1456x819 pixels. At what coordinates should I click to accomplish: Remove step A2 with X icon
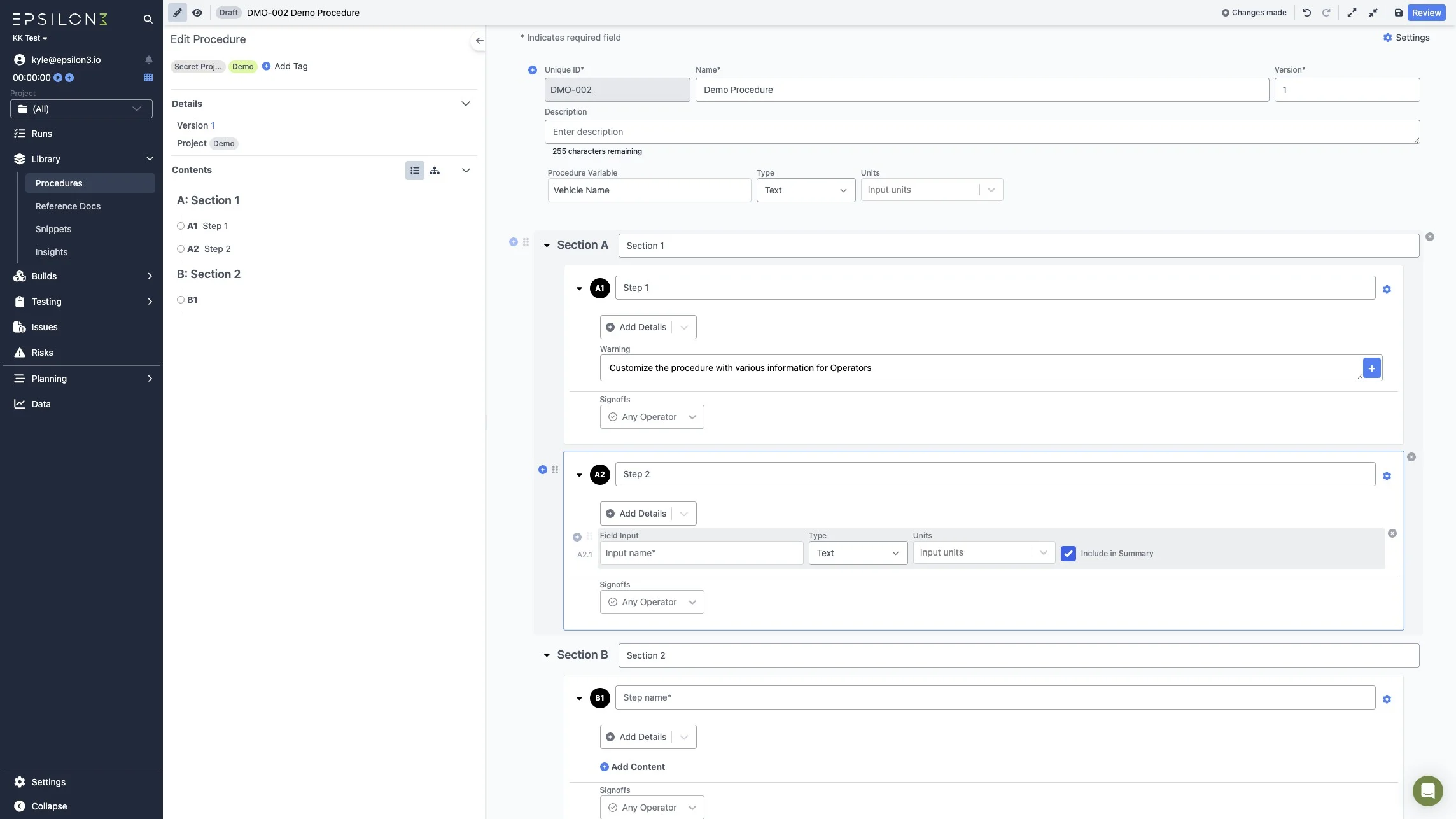(1411, 457)
